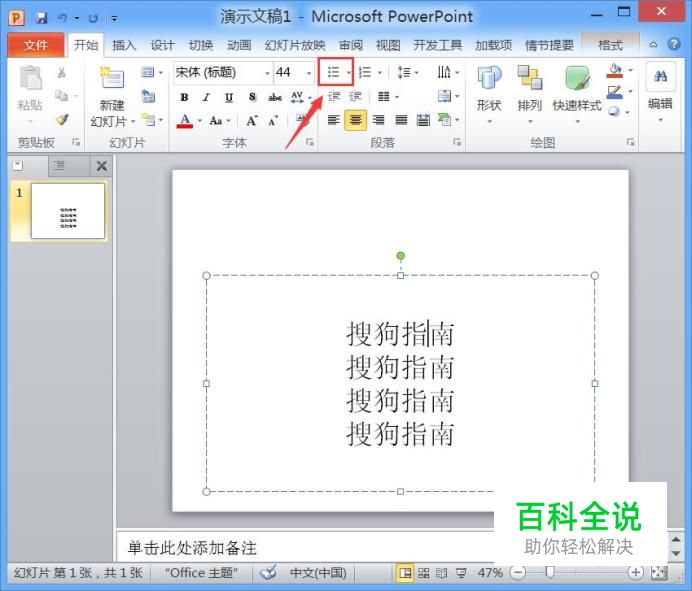Open paragraph dialog launcher in 段落 group

pos(457,142)
